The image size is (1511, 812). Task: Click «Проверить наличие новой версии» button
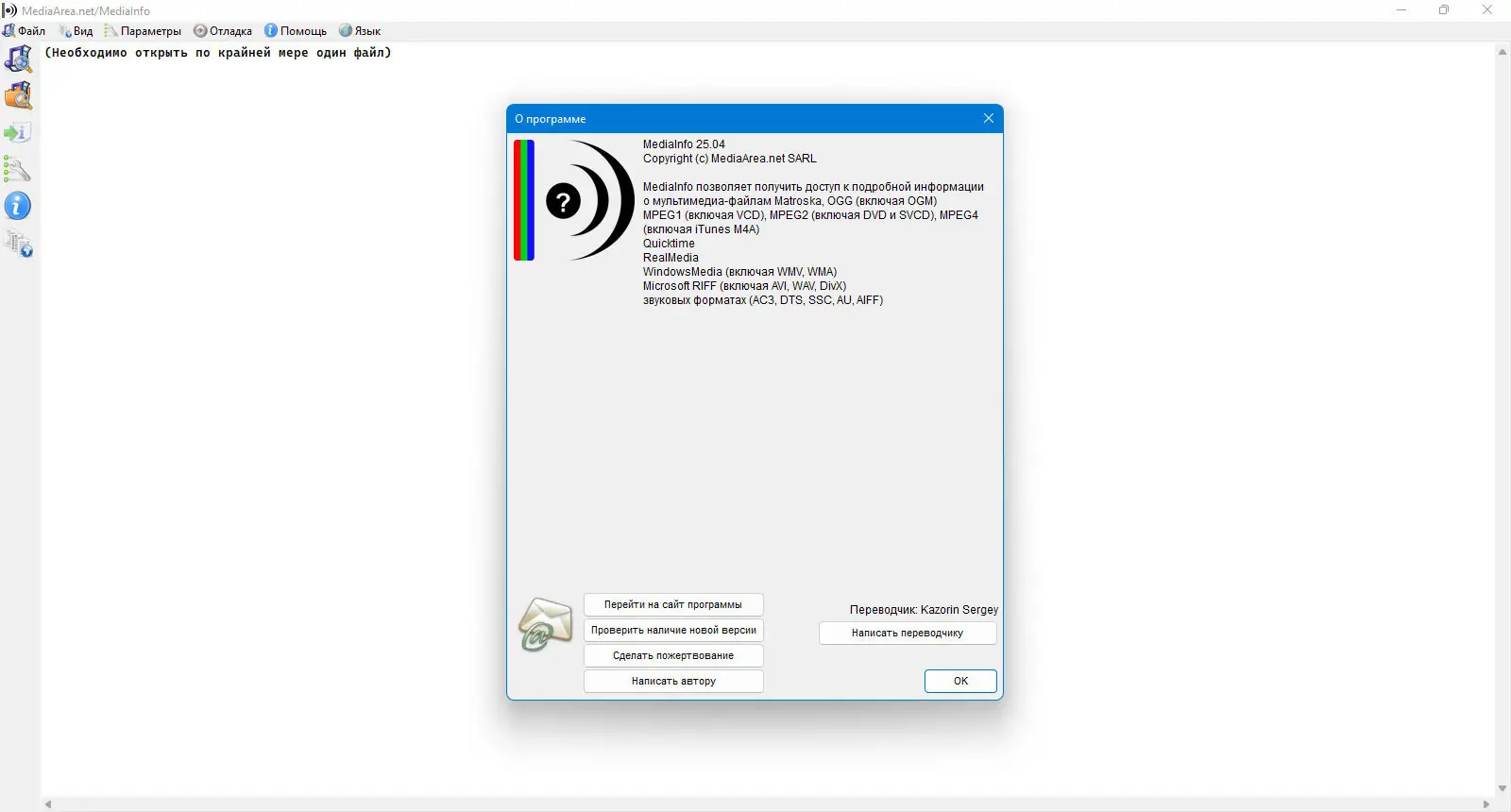point(673,630)
